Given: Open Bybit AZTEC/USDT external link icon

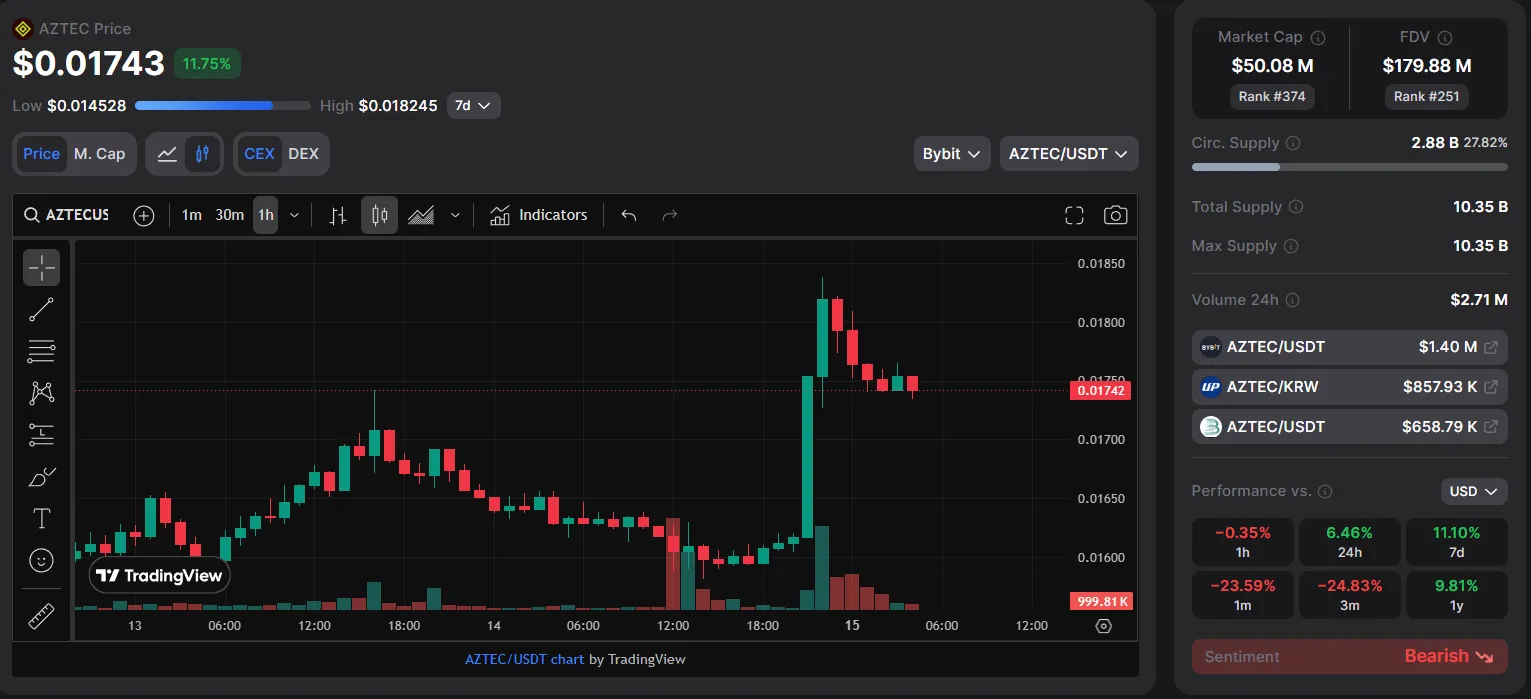Looking at the screenshot, I should point(1491,347).
